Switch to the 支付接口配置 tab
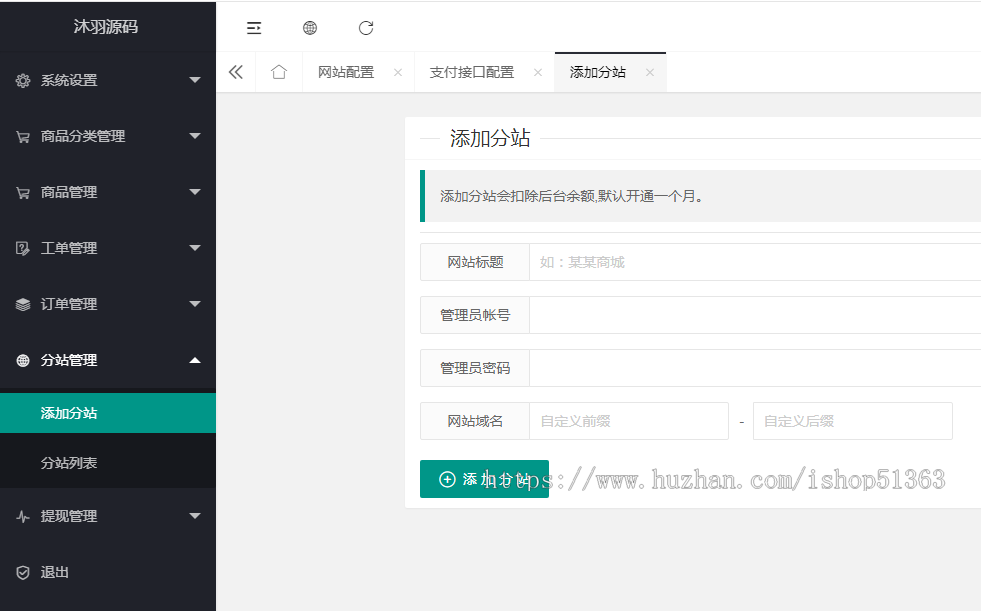 coord(472,73)
